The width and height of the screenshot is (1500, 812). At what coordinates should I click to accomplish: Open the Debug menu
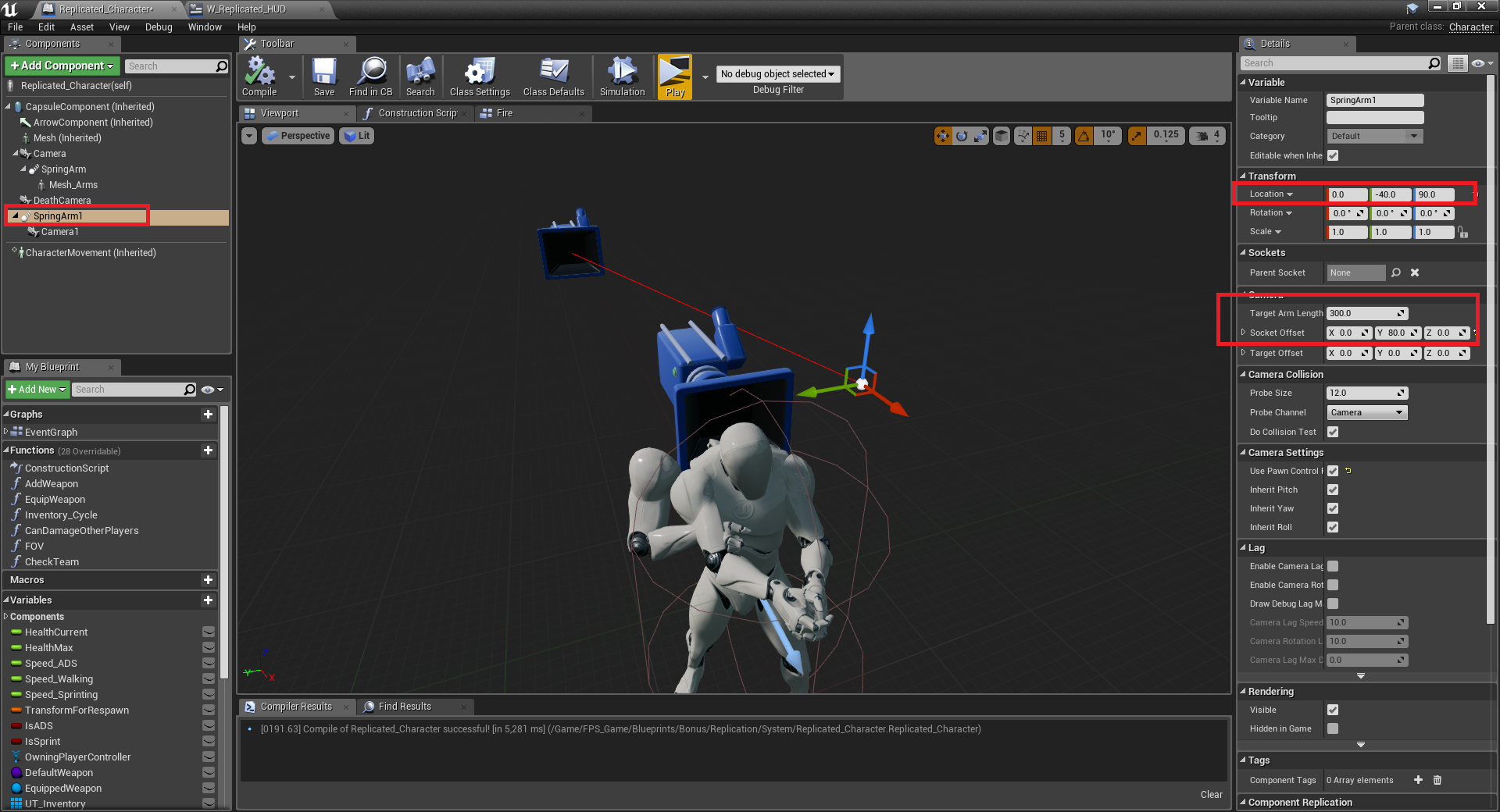159,27
